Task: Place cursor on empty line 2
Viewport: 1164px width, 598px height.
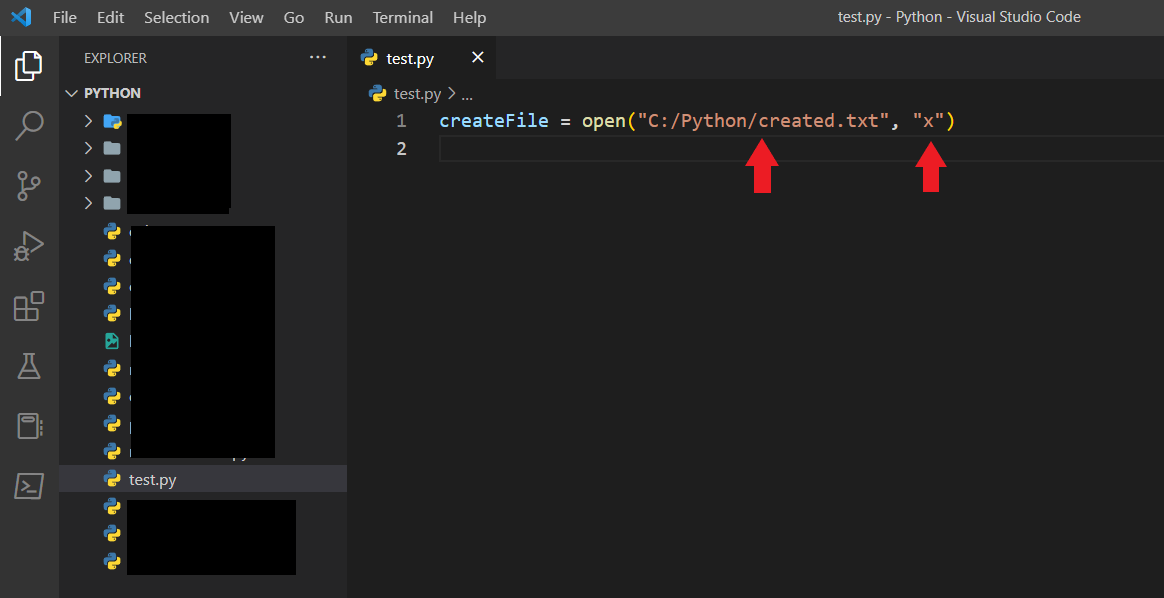Action: [700, 149]
